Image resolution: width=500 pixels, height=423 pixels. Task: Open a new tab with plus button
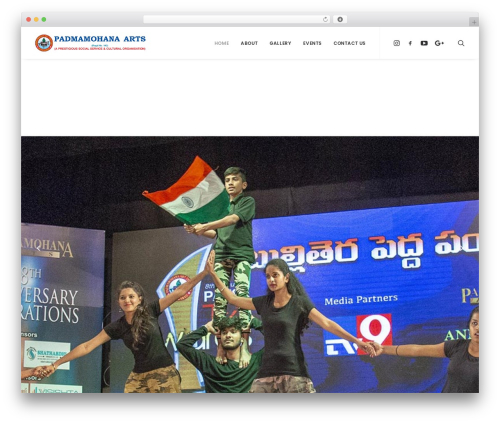474,22
